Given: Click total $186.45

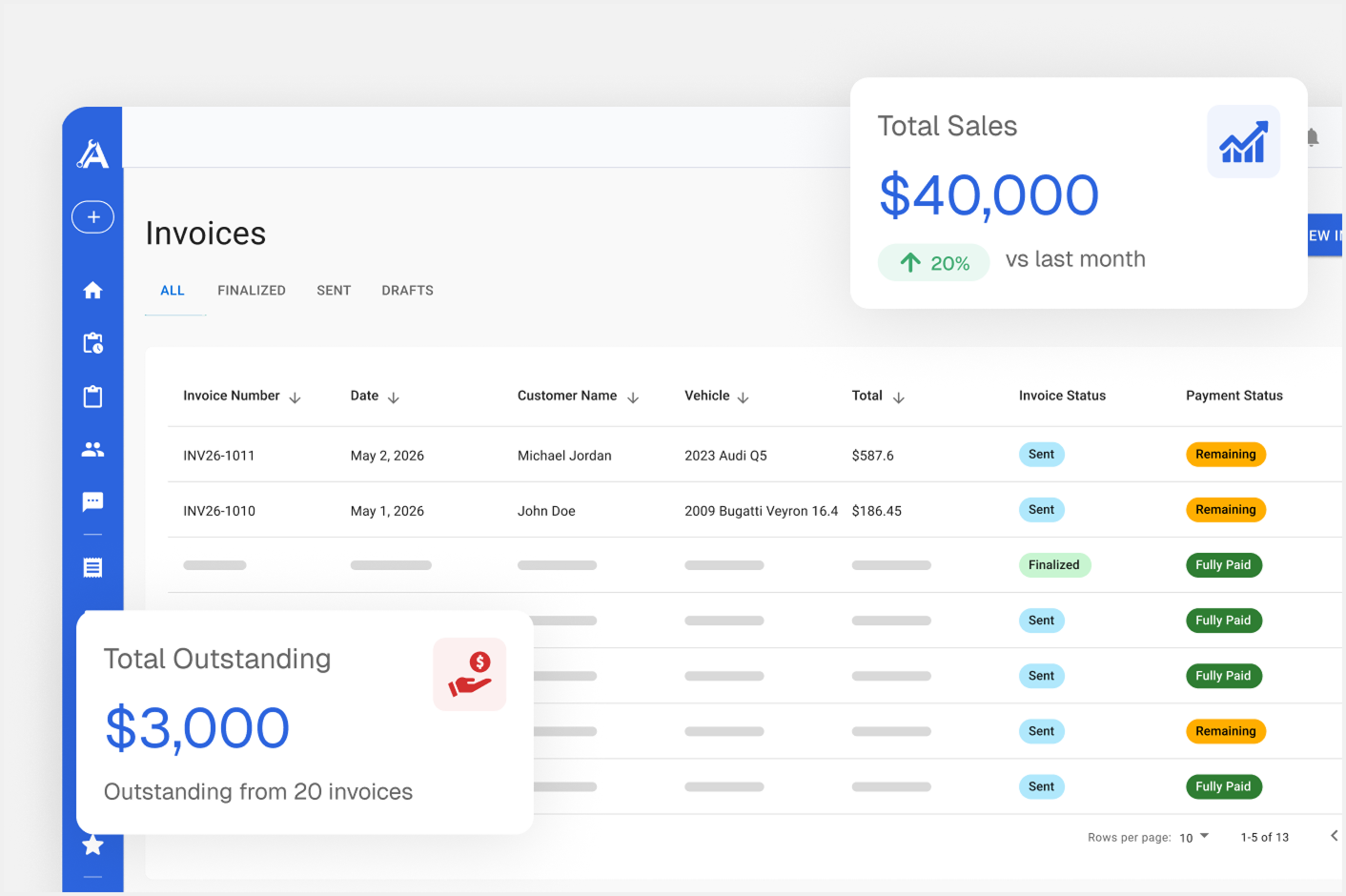Looking at the screenshot, I should coord(877,511).
